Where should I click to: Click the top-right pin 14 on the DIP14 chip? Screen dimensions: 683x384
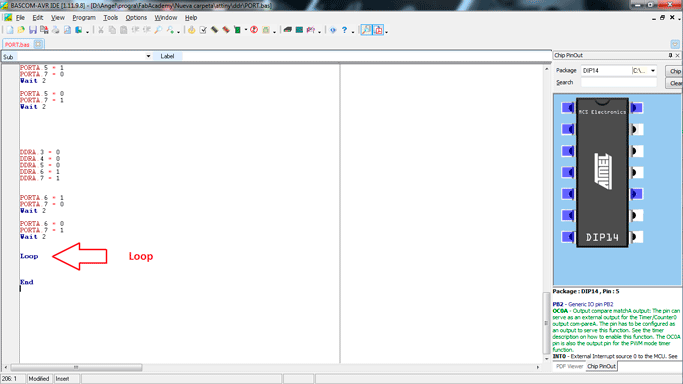click(636, 108)
